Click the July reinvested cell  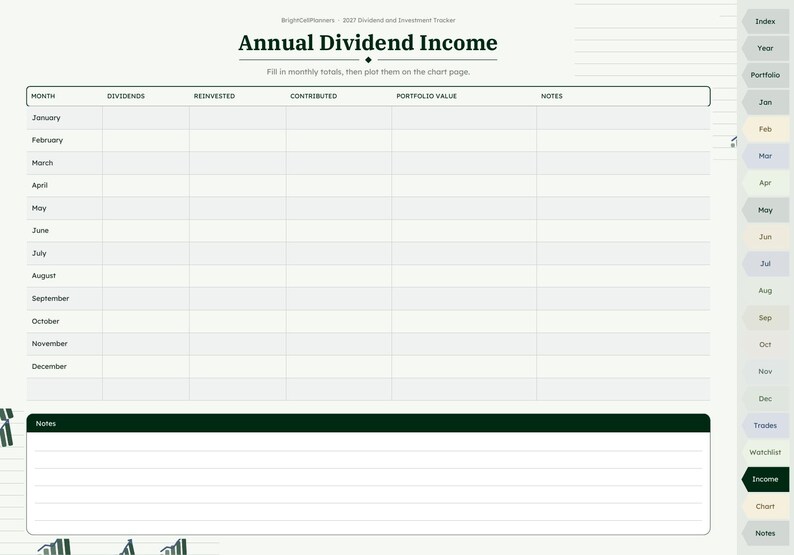[237, 254]
